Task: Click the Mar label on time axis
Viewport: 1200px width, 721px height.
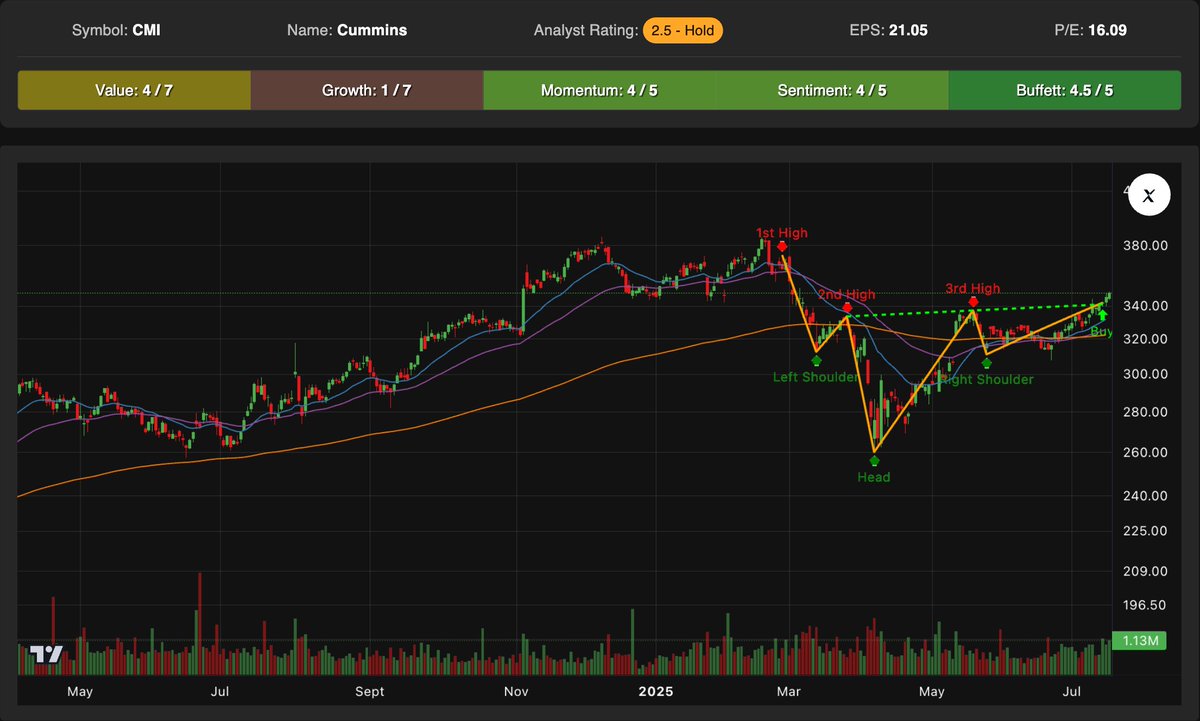Action: (x=790, y=692)
